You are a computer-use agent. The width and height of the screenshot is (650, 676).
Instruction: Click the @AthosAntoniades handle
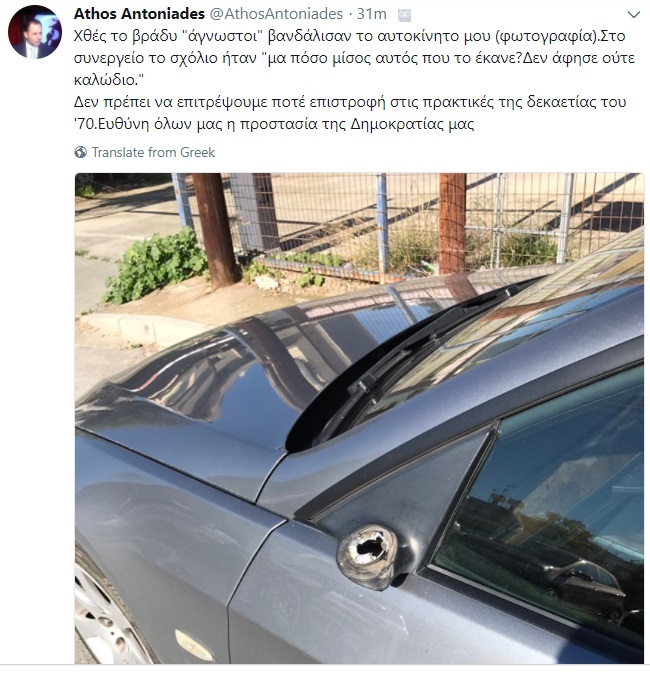point(276,14)
